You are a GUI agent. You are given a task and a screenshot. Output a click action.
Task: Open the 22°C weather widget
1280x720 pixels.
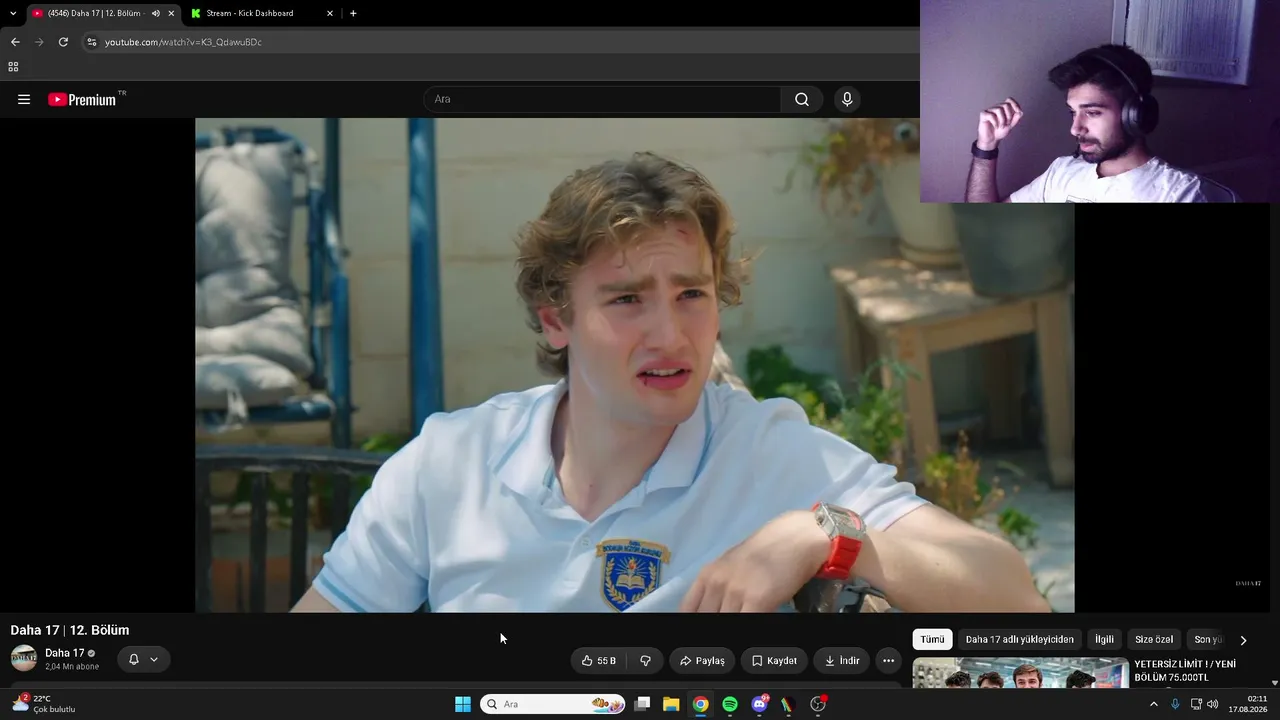click(x=42, y=704)
